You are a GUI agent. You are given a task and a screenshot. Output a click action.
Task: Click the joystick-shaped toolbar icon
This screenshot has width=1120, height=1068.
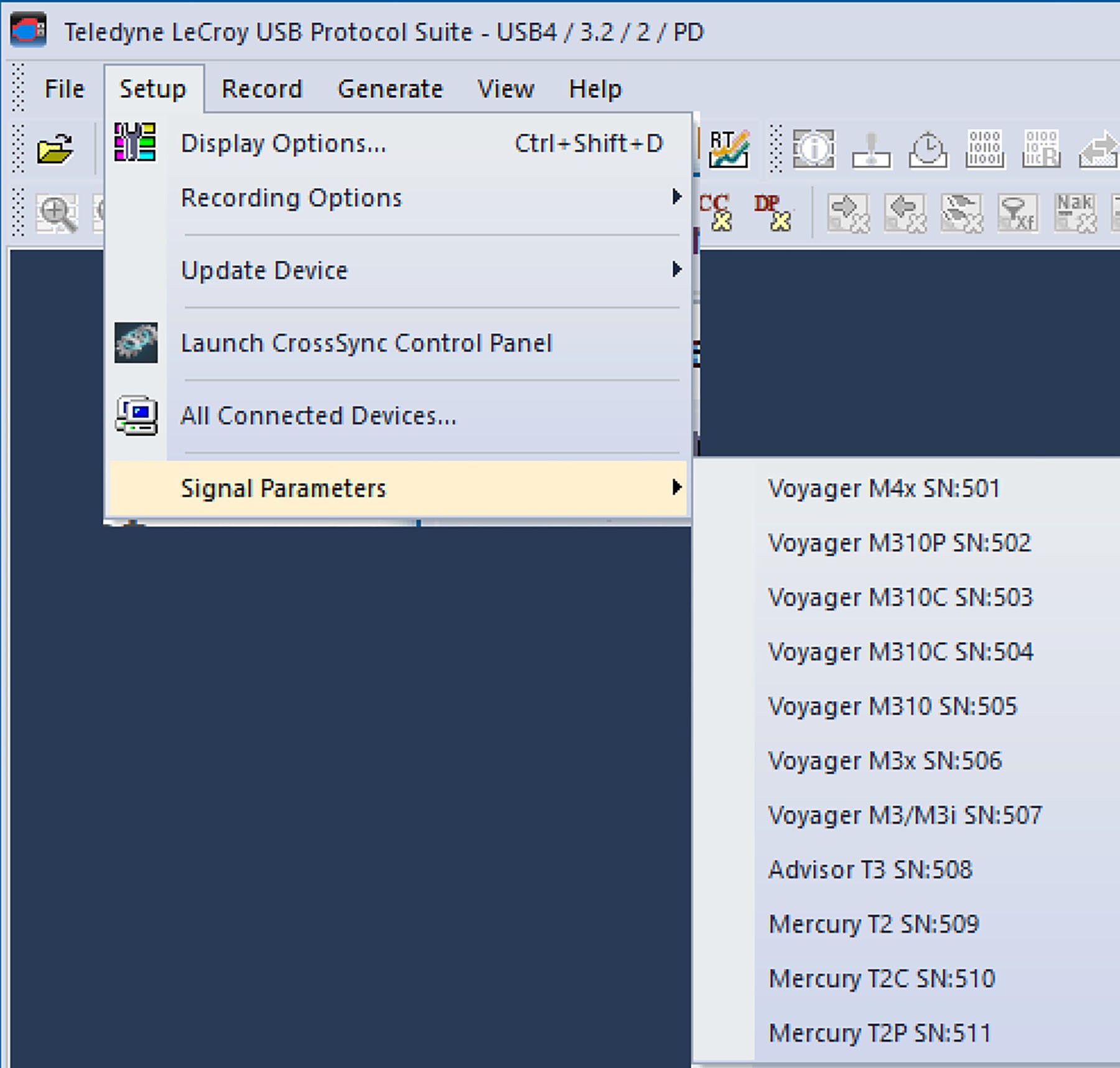pyautogui.click(x=871, y=149)
